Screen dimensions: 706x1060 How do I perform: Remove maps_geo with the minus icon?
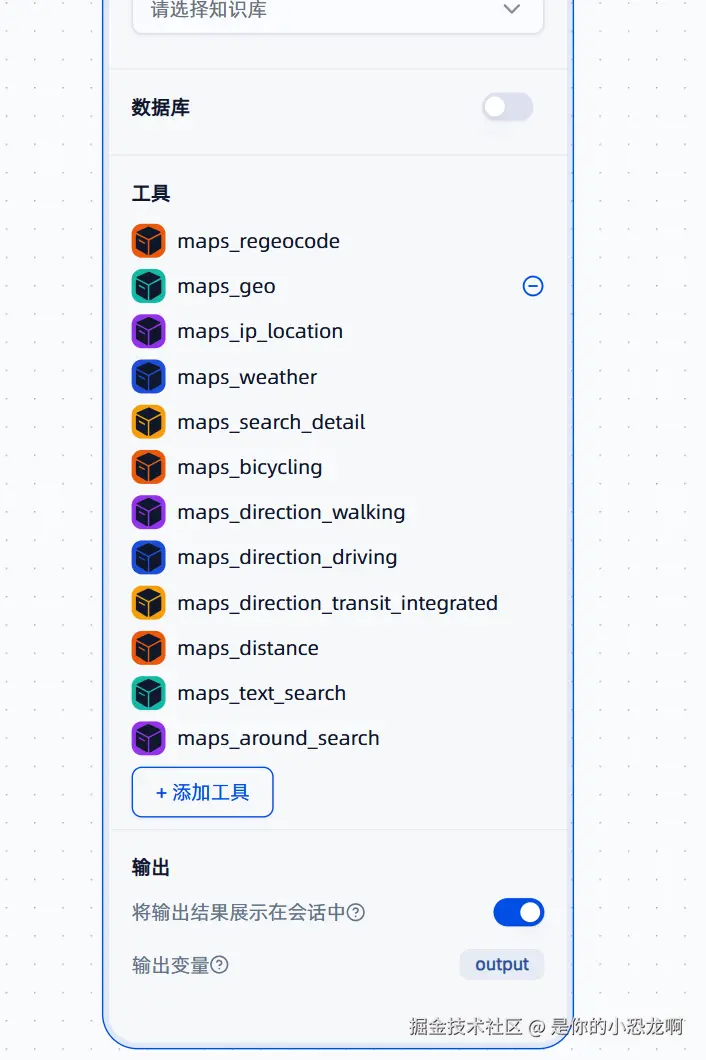click(x=533, y=286)
